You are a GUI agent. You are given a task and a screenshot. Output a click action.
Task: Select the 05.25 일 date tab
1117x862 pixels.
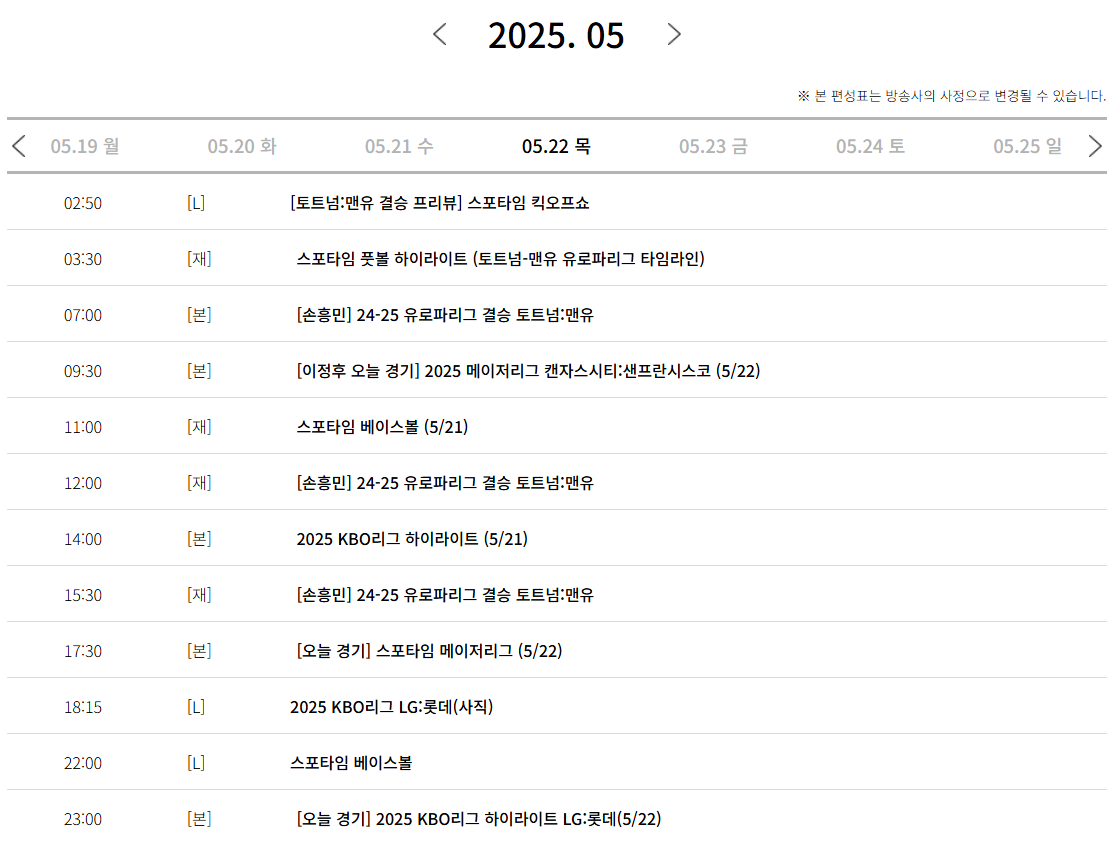1027,146
